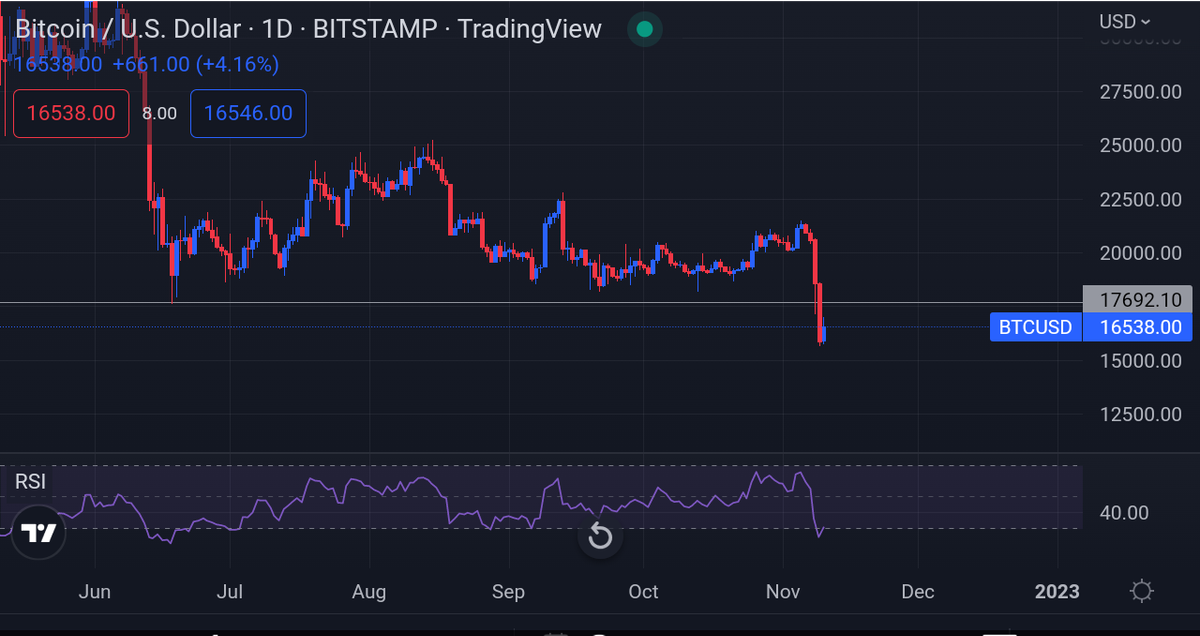Click the red 16538.00 sell price button

(70, 113)
